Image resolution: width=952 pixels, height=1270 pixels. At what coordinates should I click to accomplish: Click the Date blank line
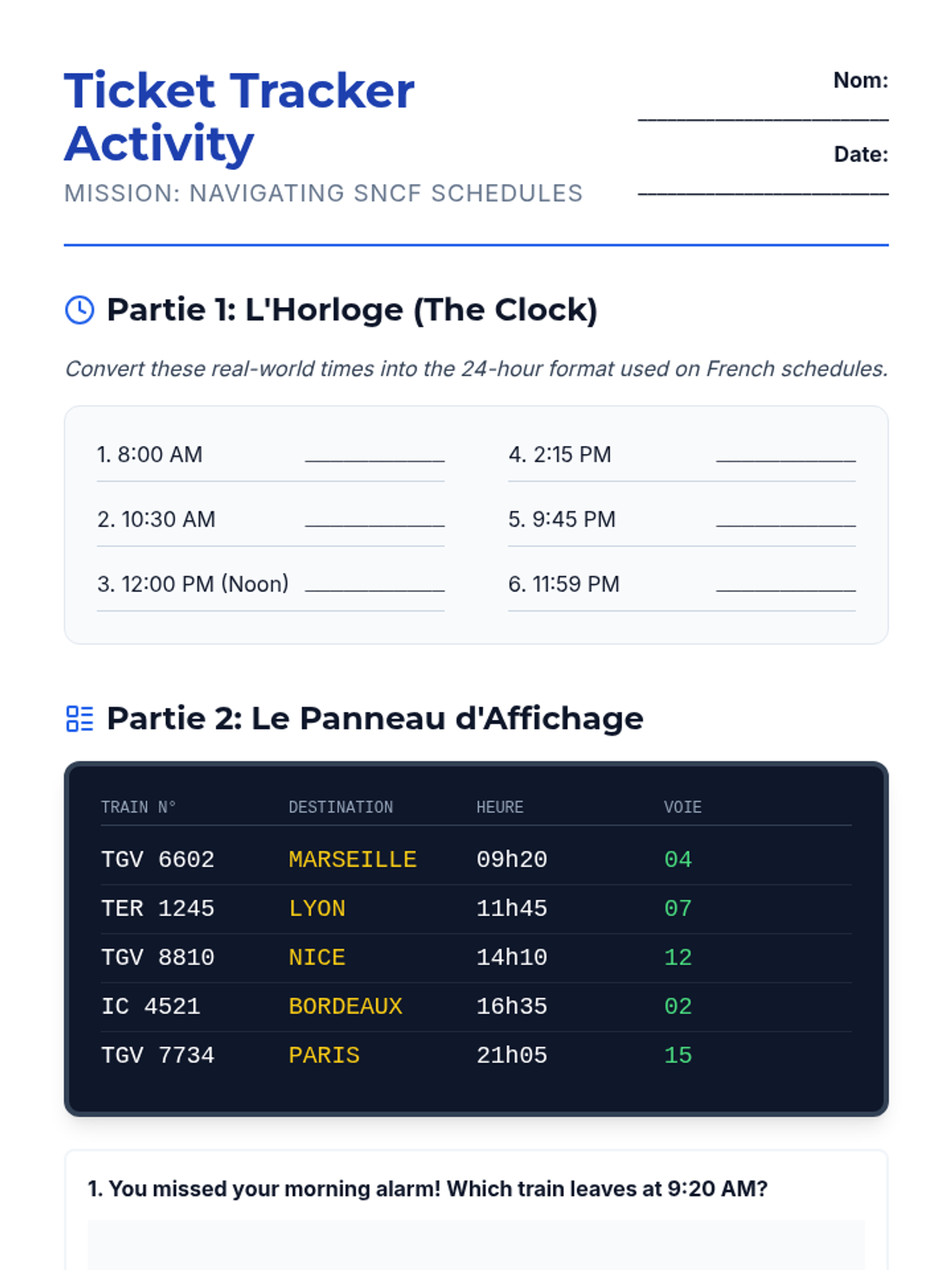click(x=762, y=192)
